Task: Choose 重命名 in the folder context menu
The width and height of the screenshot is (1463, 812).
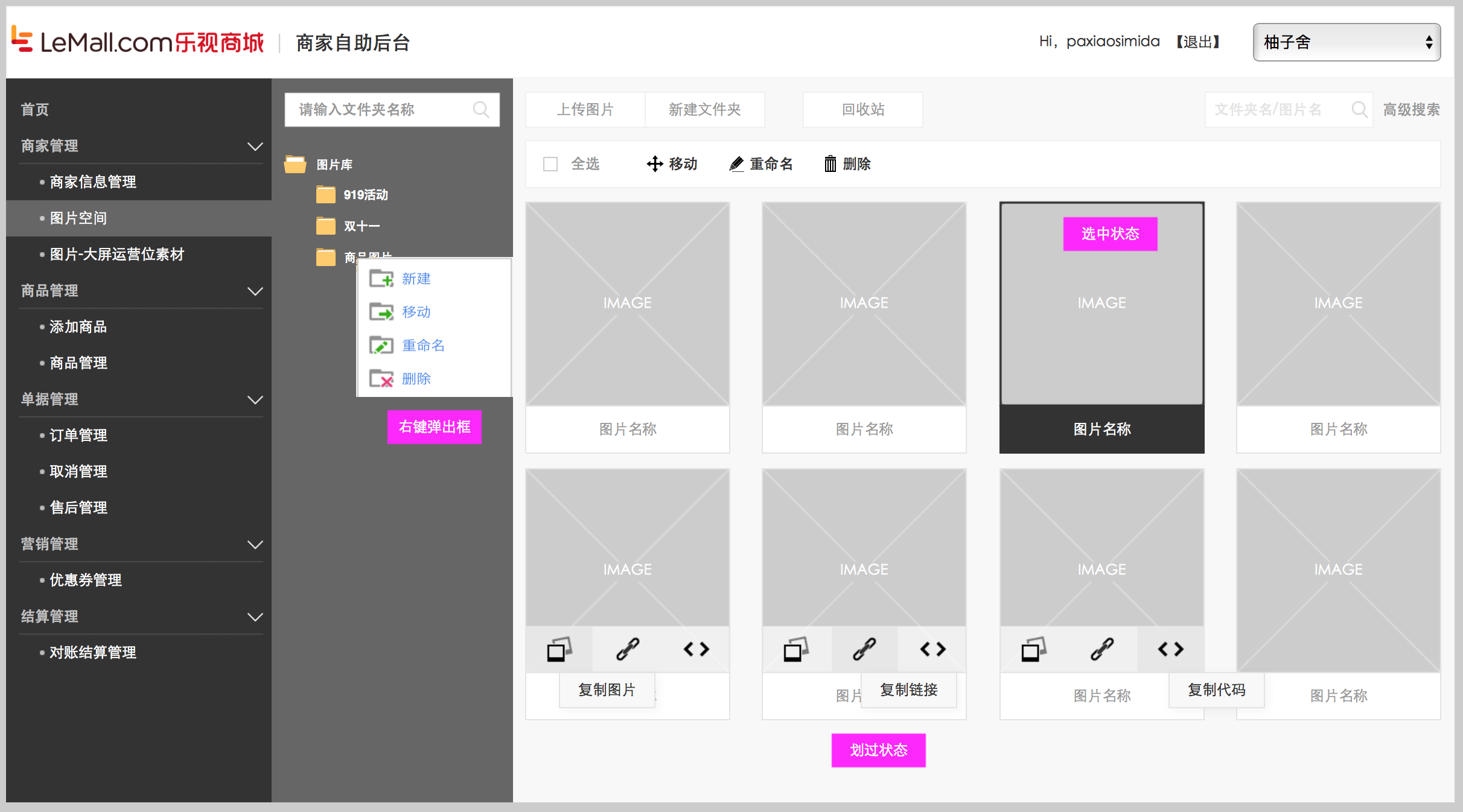Action: pos(422,346)
